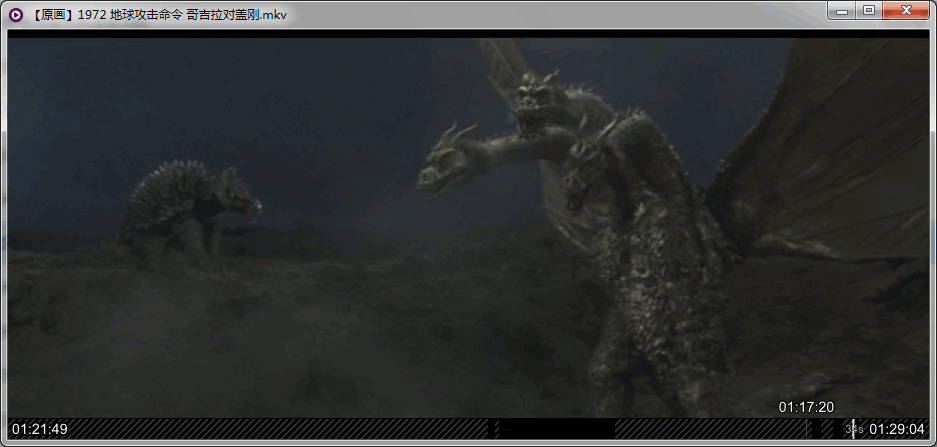
Task: Click the black segment on the seek bar
Action: click(x=555, y=428)
